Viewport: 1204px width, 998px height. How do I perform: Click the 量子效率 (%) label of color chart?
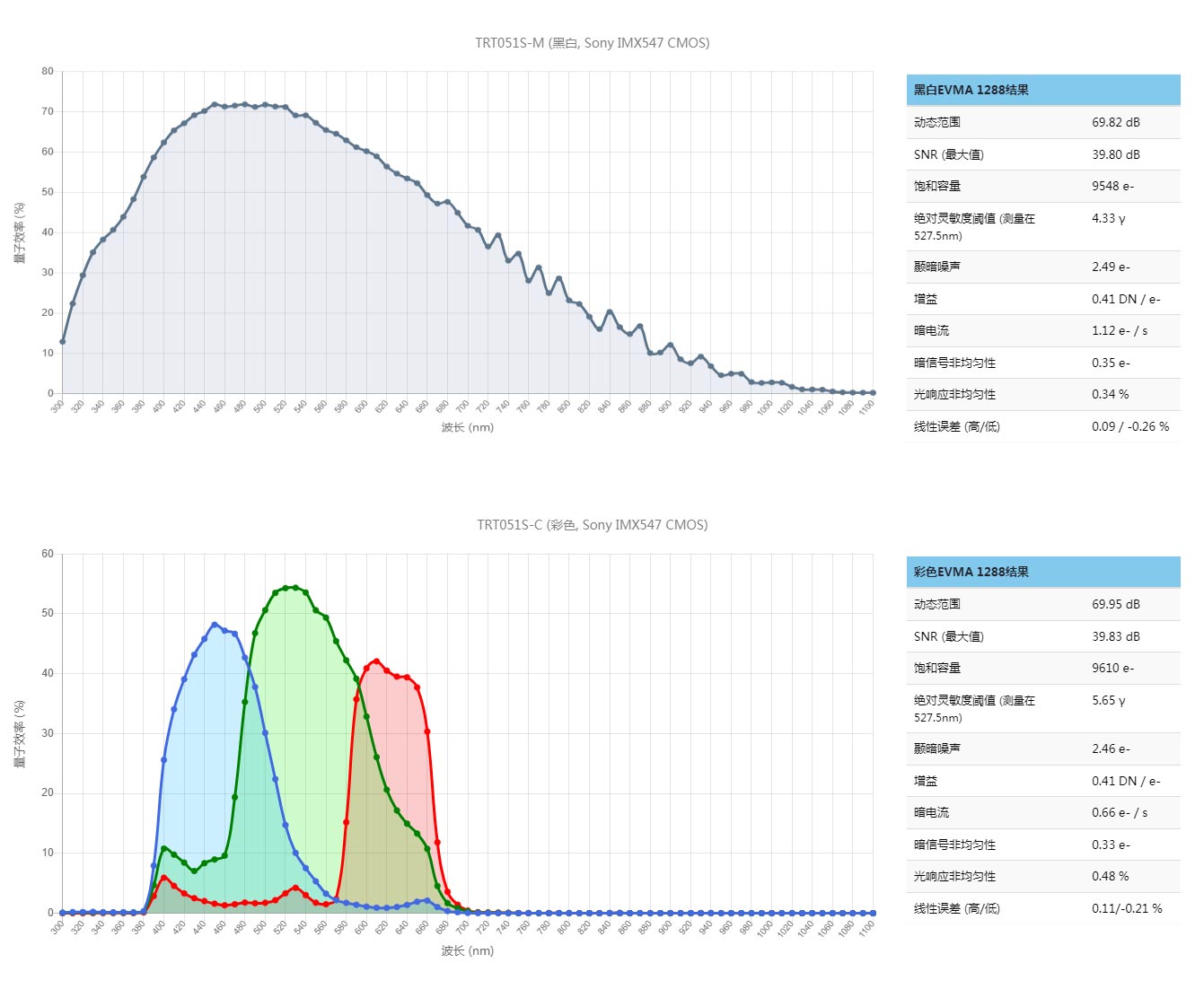(20, 733)
